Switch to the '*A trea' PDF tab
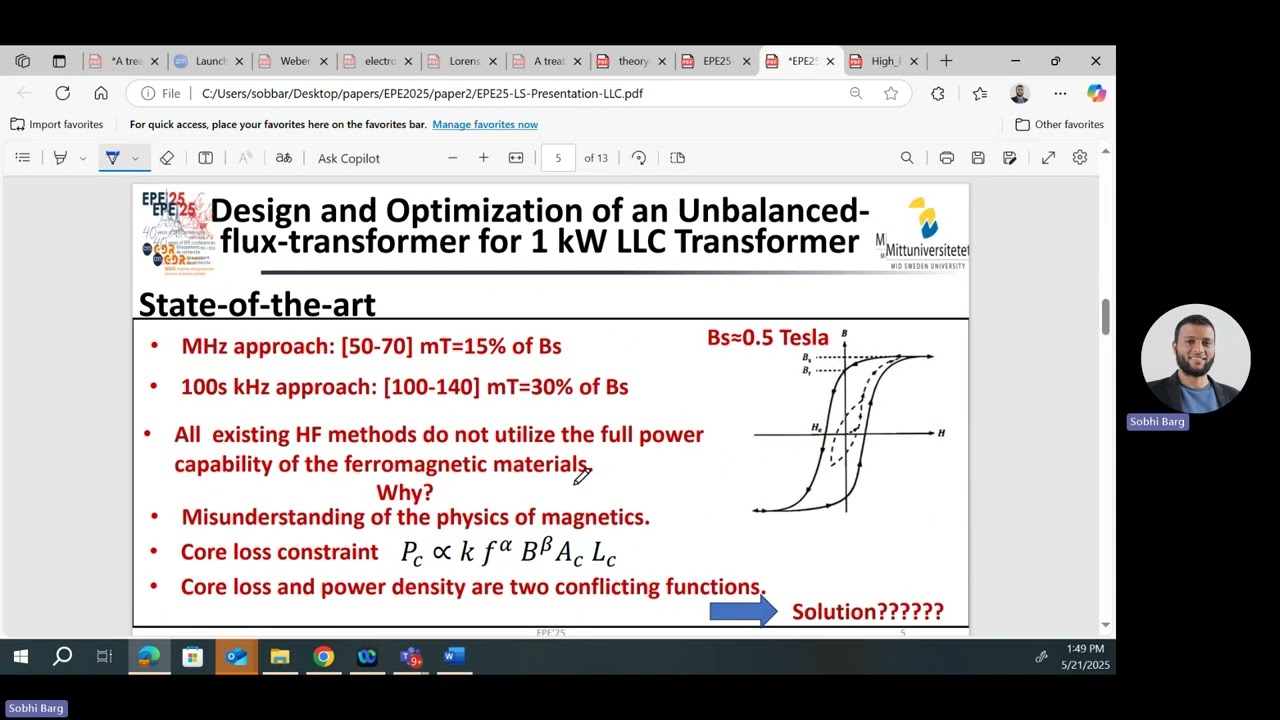 point(125,61)
